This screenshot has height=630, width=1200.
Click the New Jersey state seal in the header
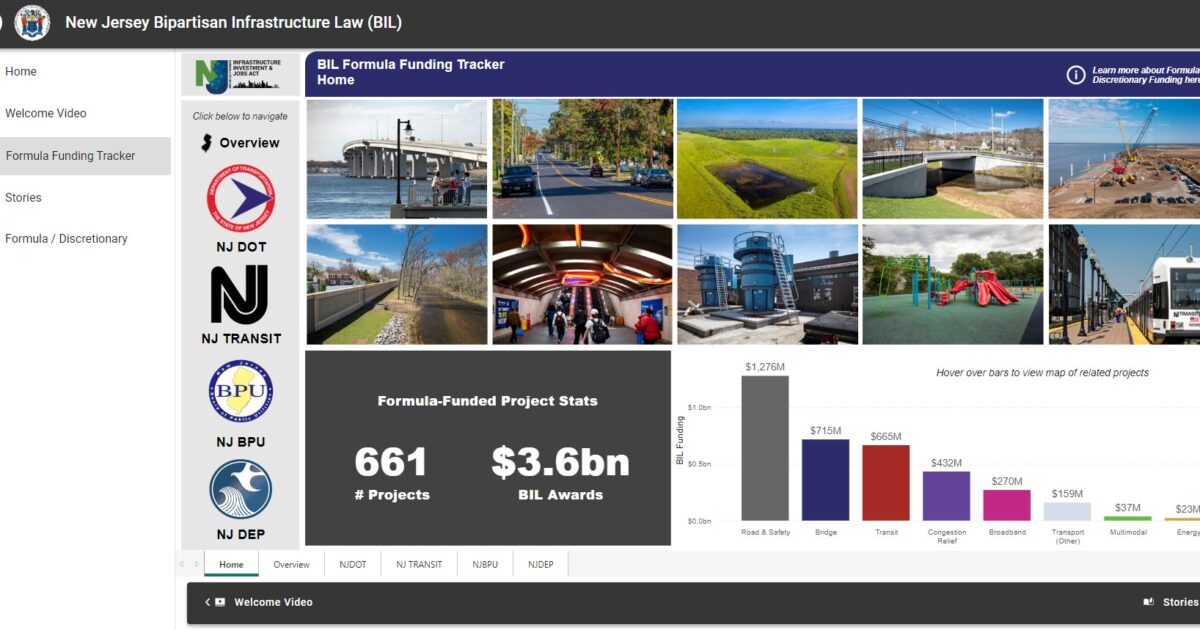click(x=31, y=22)
